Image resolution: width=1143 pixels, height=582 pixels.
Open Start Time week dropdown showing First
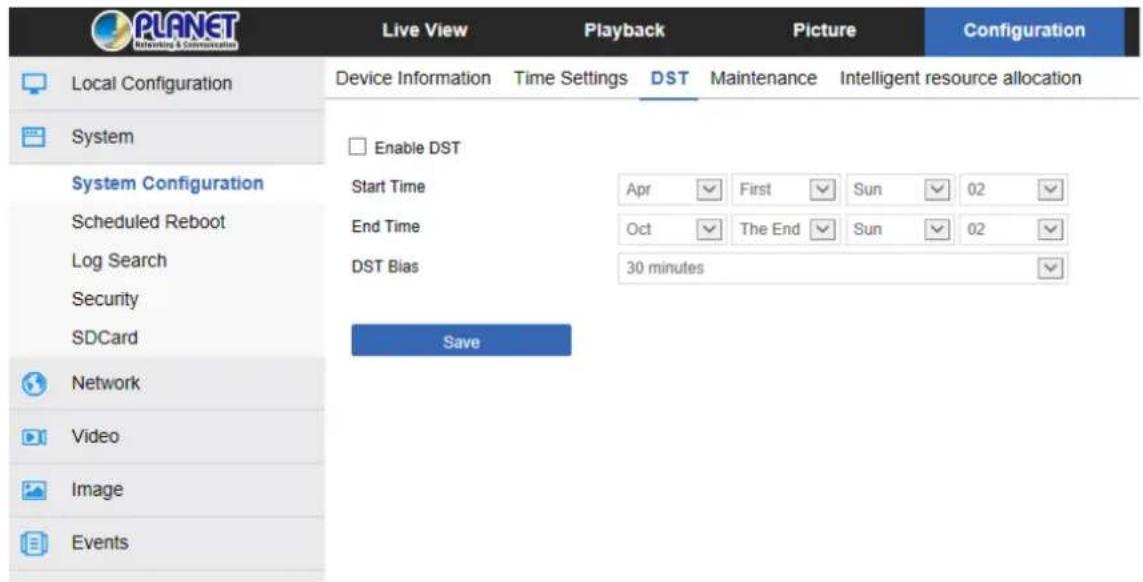(785, 190)
